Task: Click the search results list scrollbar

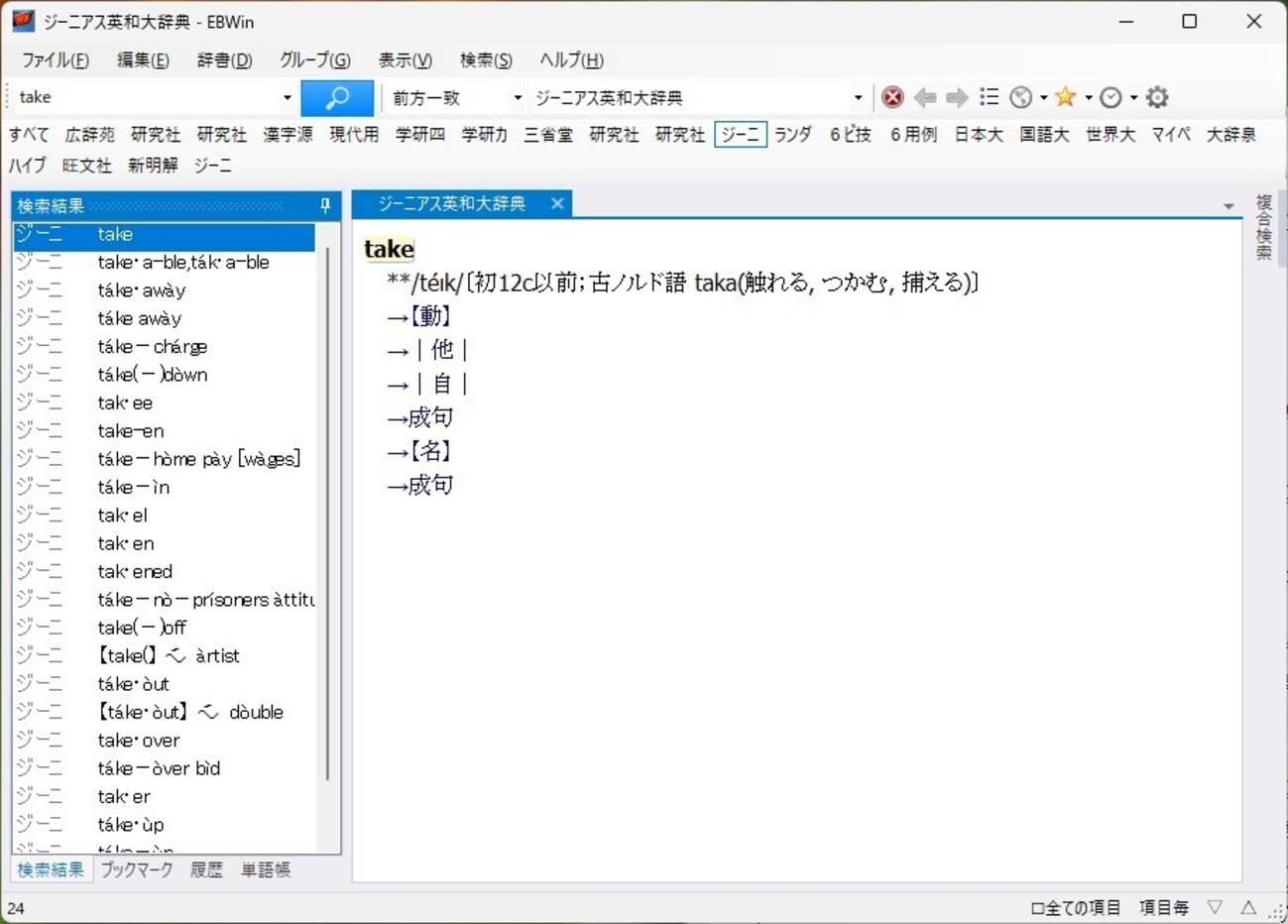Action: click(328, 515)
